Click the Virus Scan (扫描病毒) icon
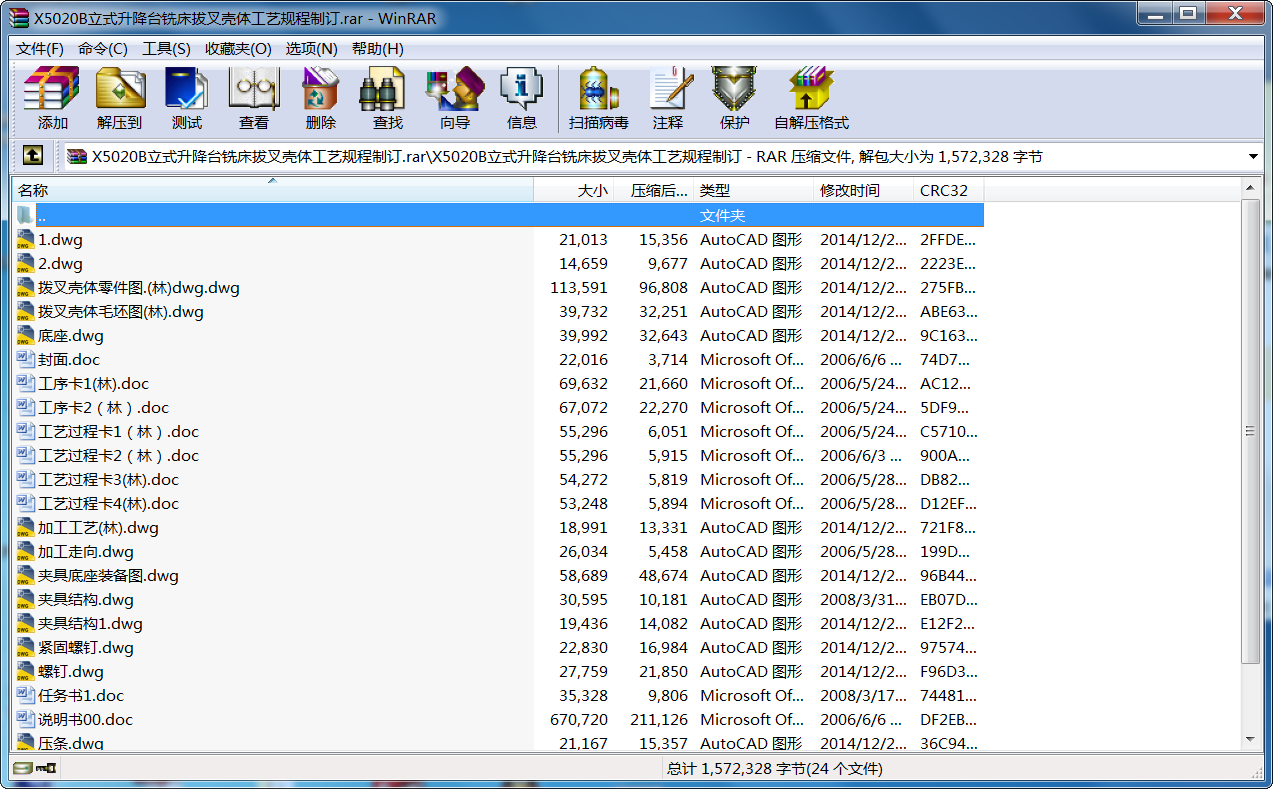The image size is (1273, 789). click(598, 98)
